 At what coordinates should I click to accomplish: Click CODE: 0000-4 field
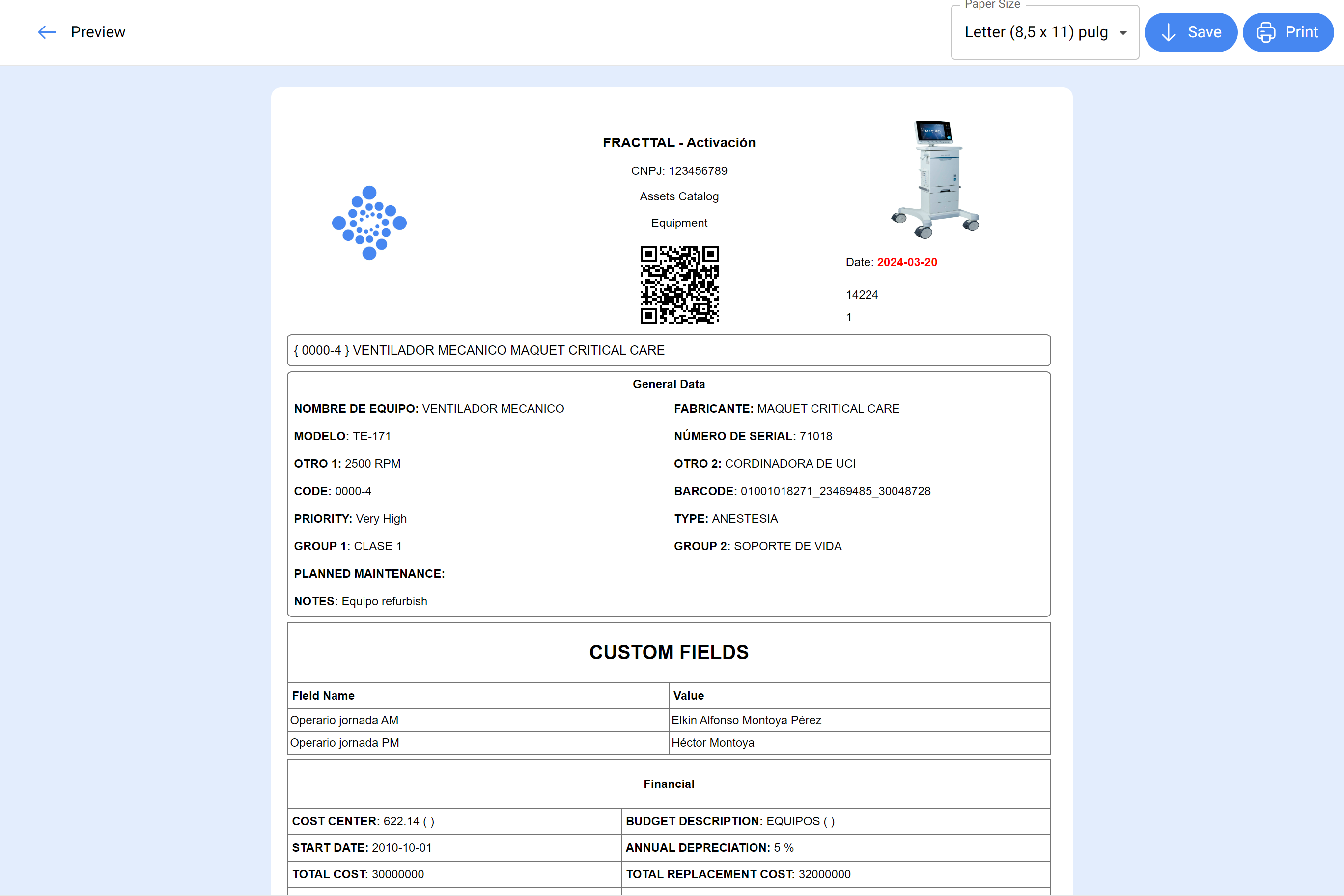pyautogui.click(x=333, y=491)
